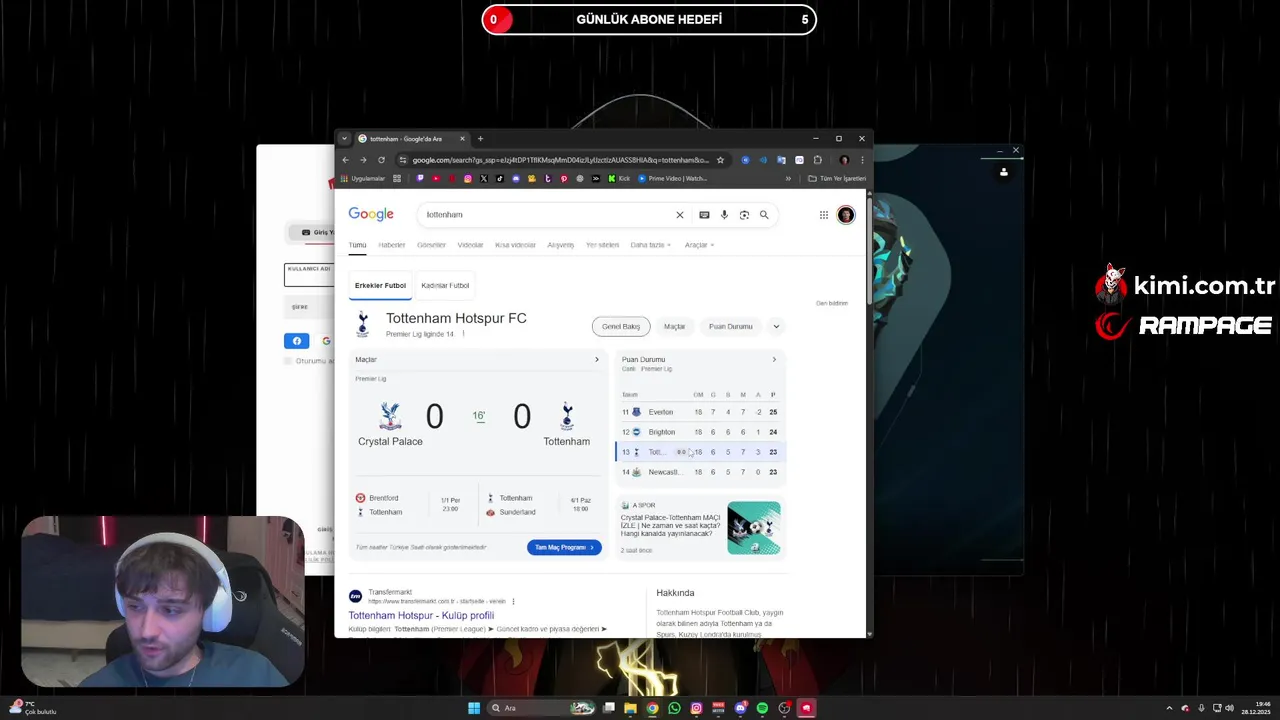1280x720 pixels.
Task: Click the Crystal Palace team crest
Action: [390, 416]
